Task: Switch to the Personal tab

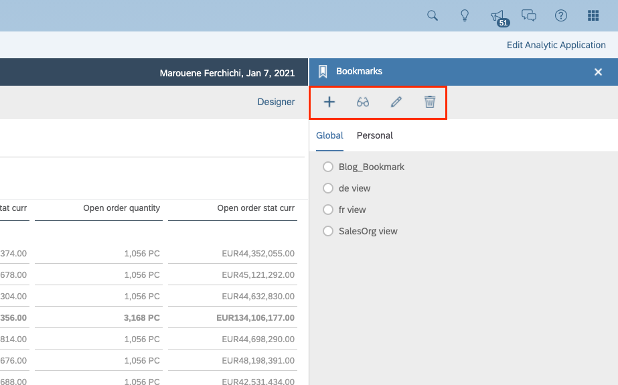Action: [375, 136]
